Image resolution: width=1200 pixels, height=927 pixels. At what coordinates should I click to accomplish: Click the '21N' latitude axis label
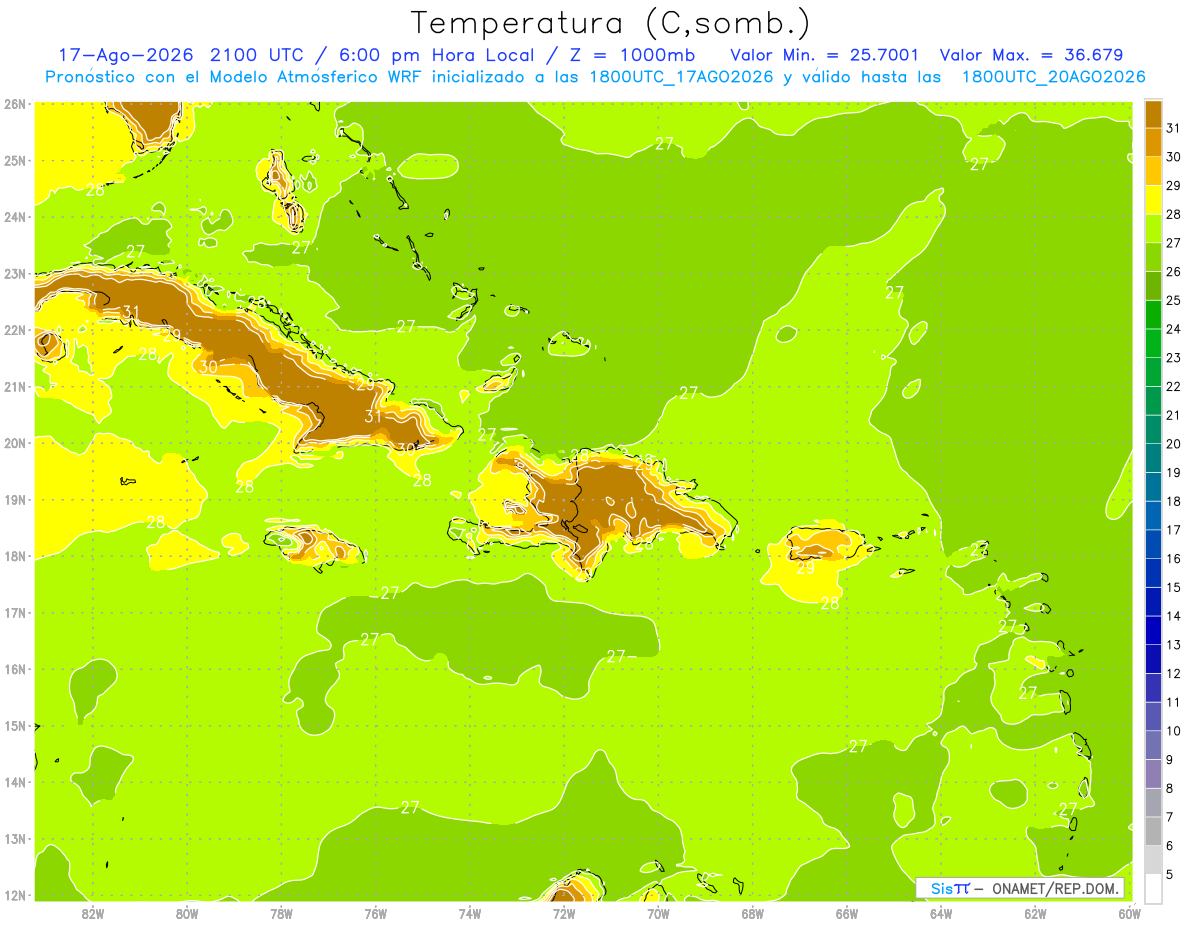point(15,386)
